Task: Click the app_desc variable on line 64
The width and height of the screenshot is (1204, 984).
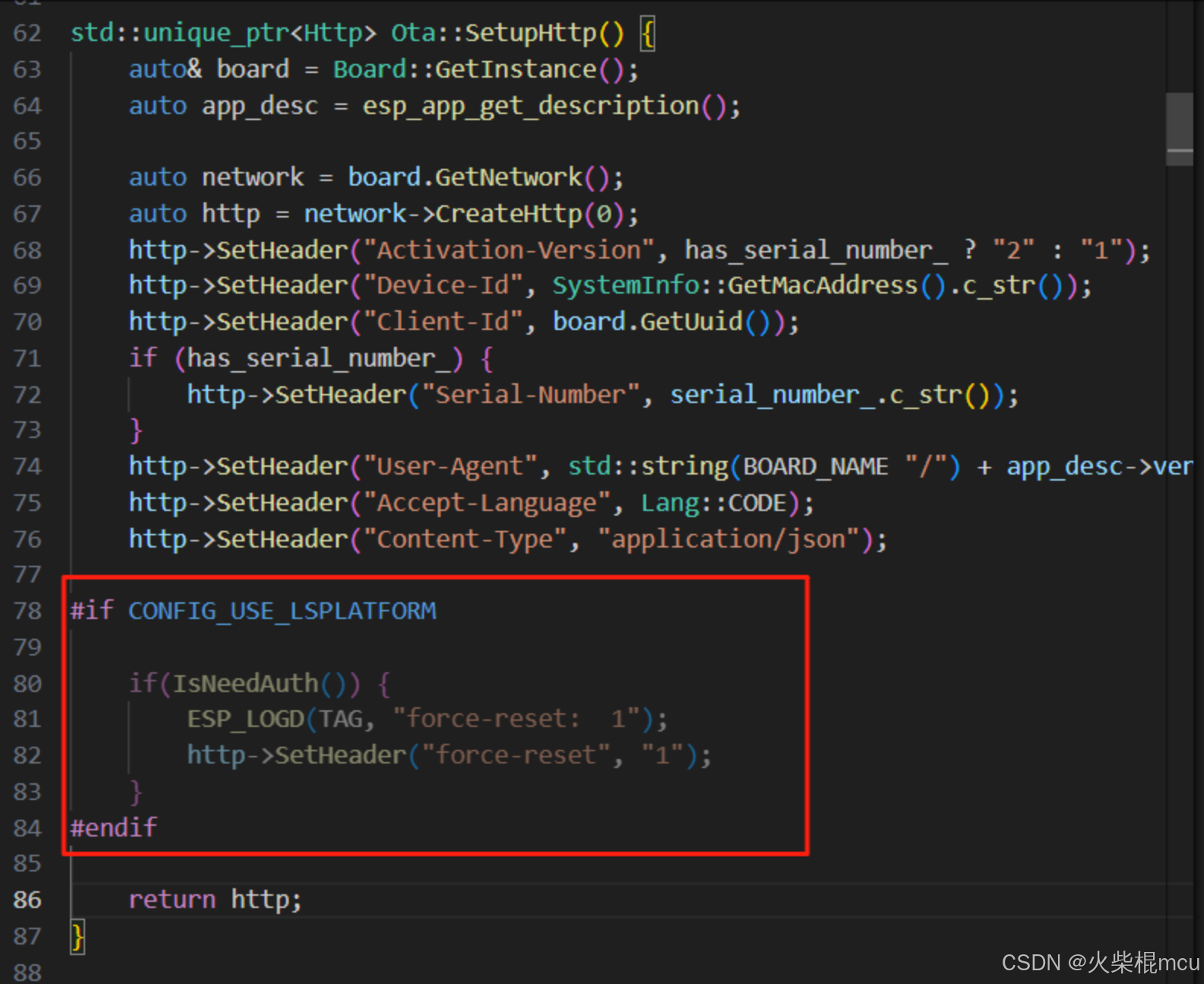Action: [x=260, y=106]
